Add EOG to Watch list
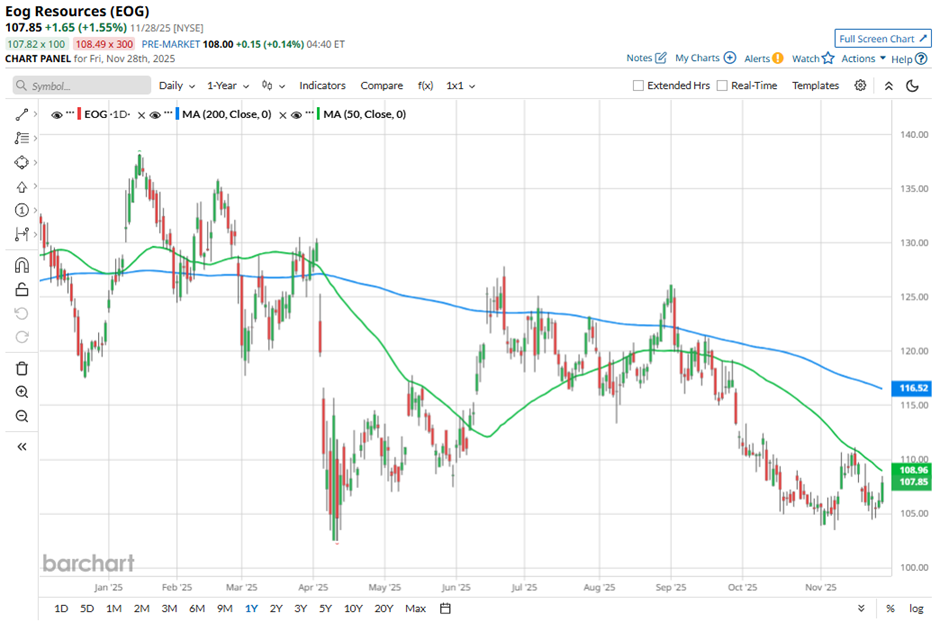Image resolution: width=940 pixels, height=631 pixels. pos(813,58)
